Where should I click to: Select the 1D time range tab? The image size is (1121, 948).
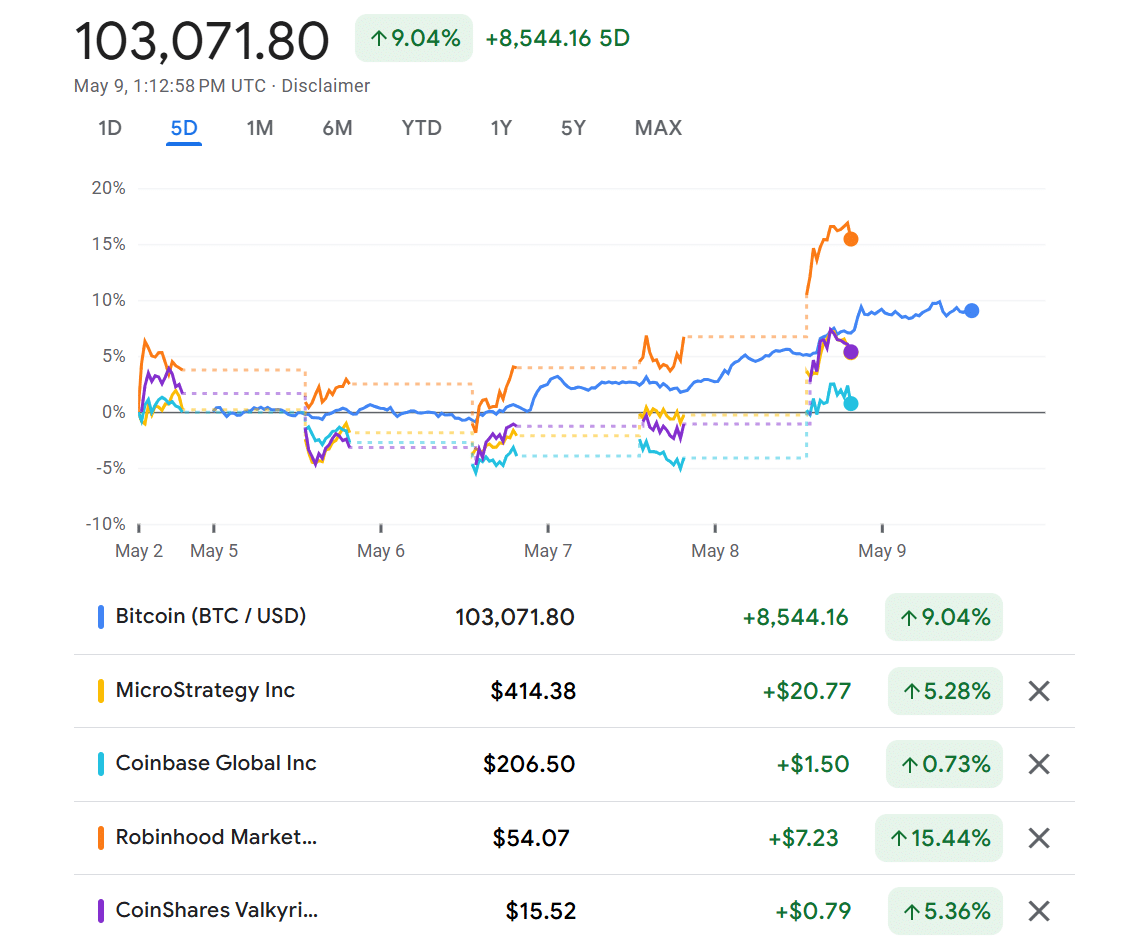click(x=110, y=128)
